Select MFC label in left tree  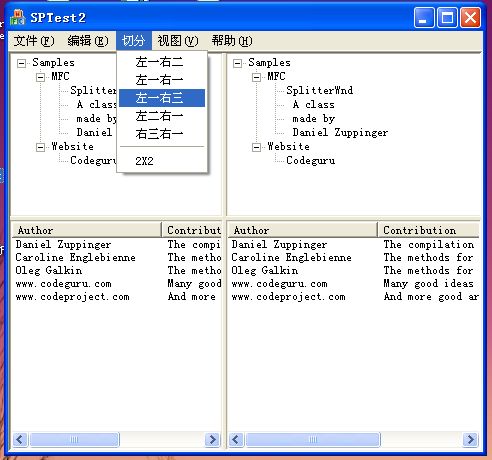60,77
